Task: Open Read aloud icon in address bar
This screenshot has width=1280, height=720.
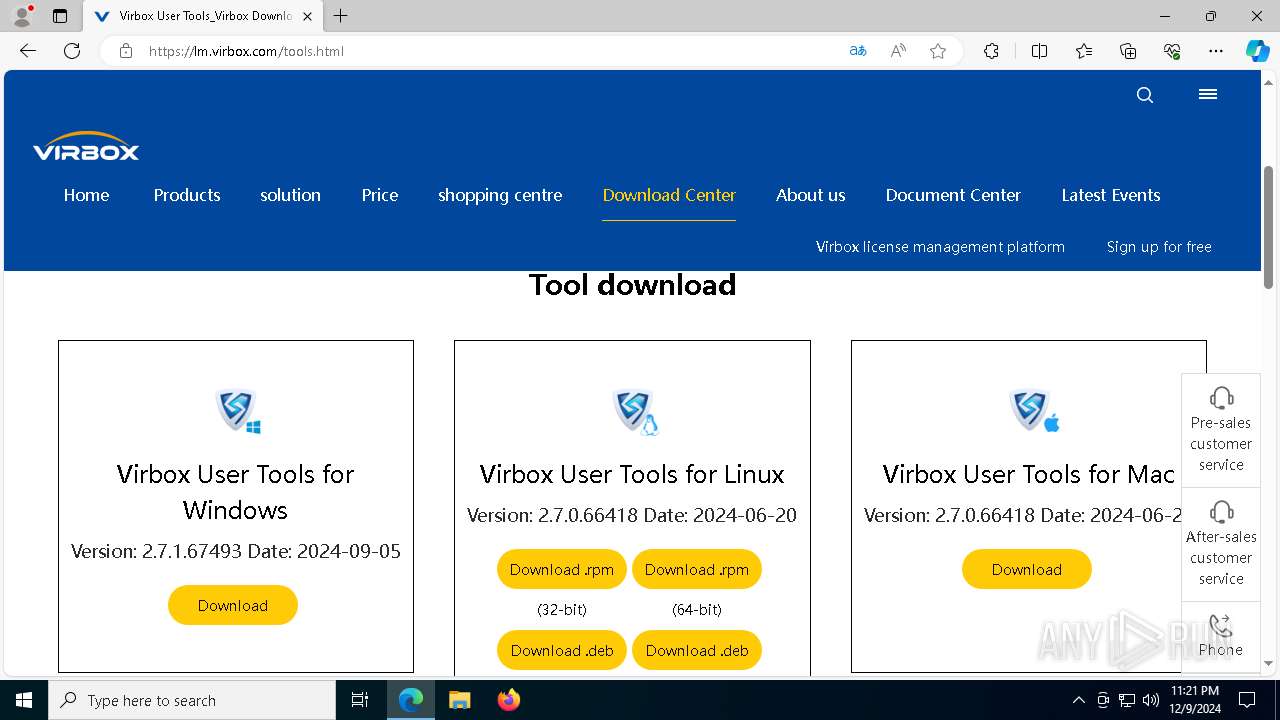Action: pos(898,51)
